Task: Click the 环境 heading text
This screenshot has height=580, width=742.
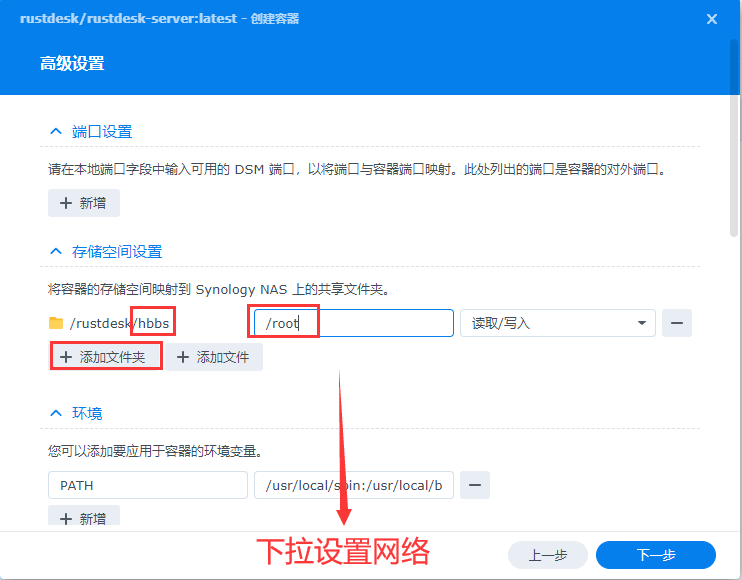Action: [87, 413]
